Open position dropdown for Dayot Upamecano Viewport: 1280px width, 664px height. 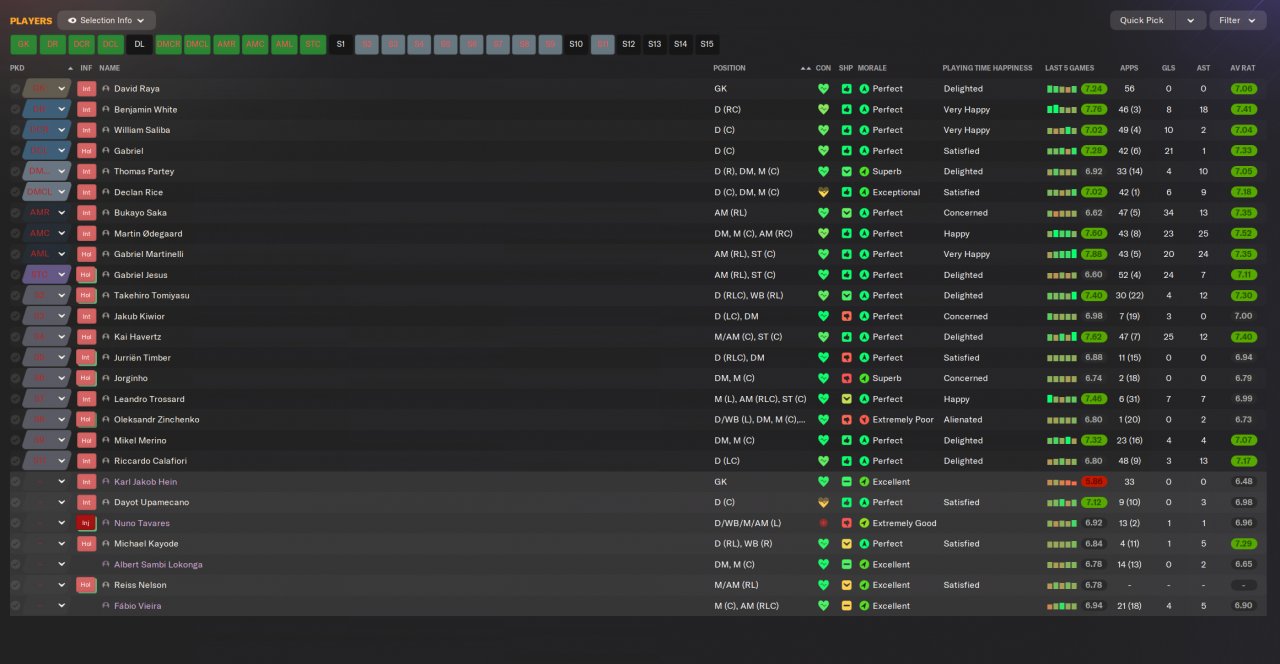tap(61, 502)
